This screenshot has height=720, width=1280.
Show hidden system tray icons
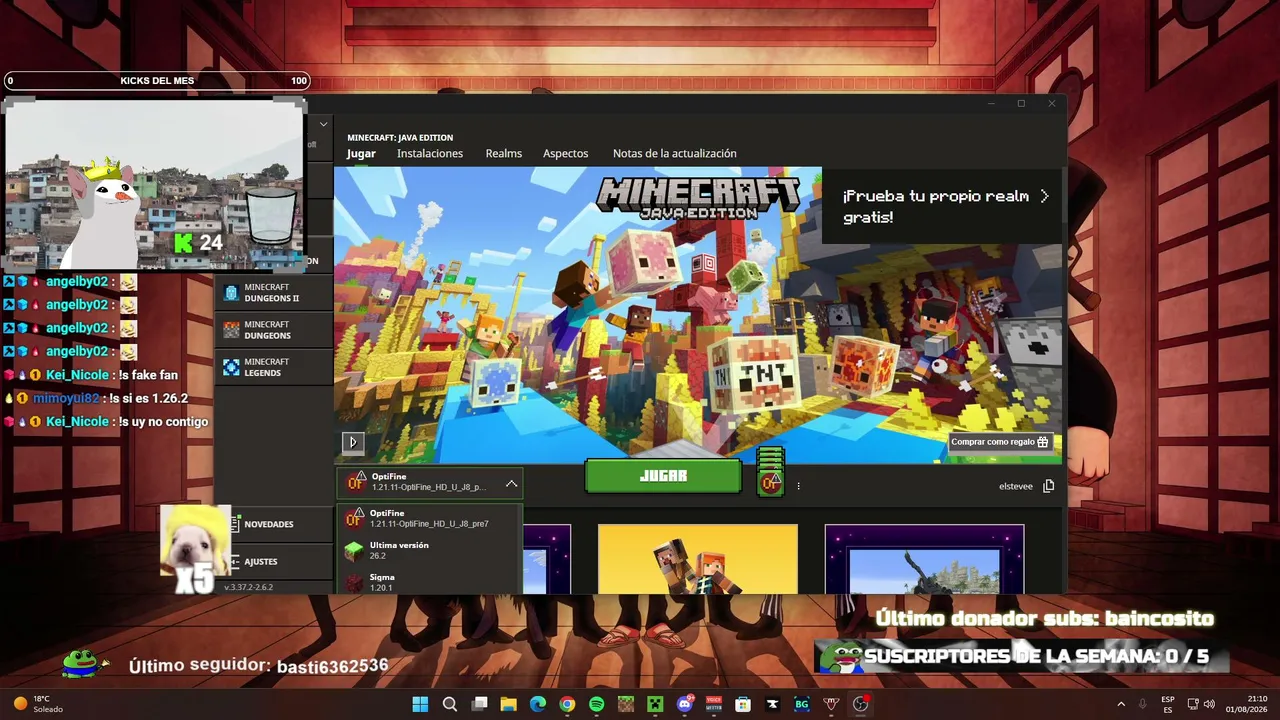click(x=1121, y=704)
